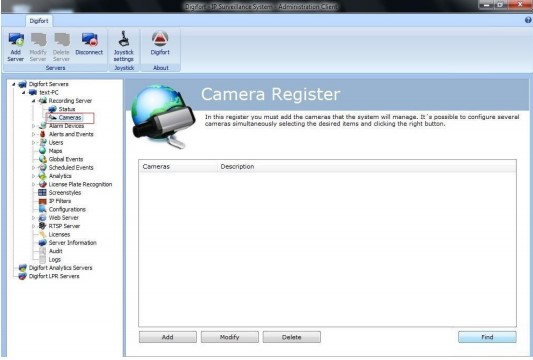Viewport: 533px width, 360px height.
Task: Open Screenstyles in the tree
Action: click(x=65, y=192)
